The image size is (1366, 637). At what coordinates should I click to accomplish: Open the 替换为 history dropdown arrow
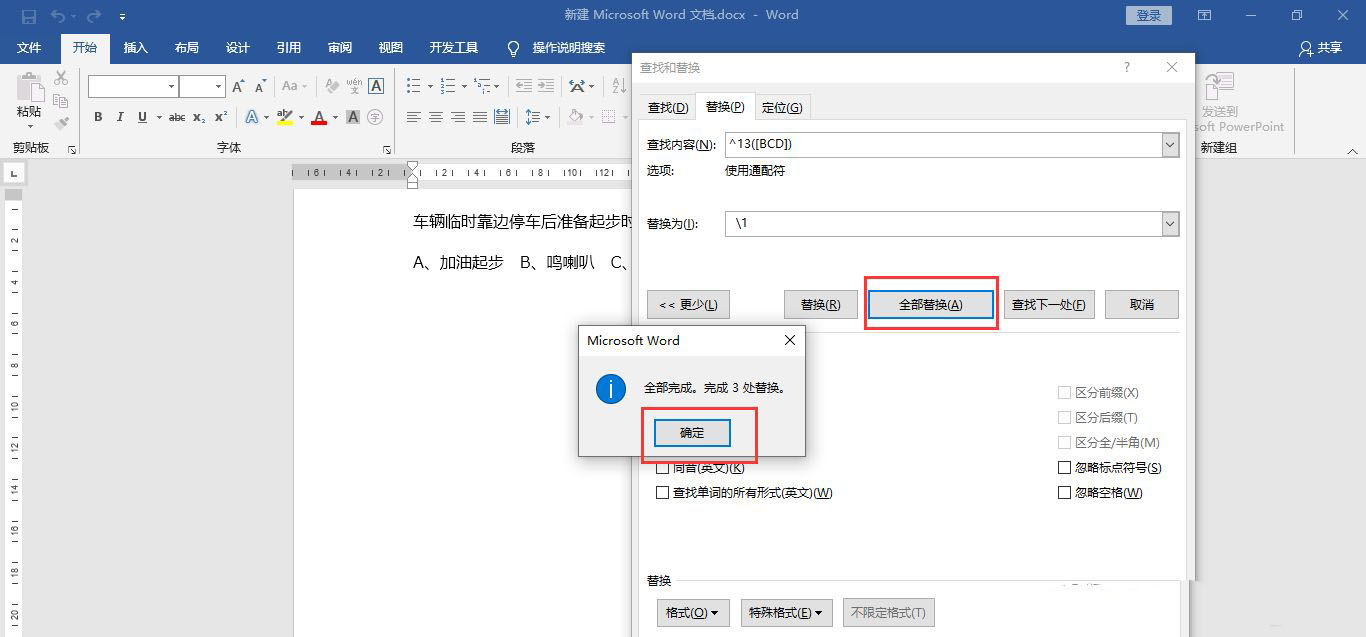(1170, 224)
